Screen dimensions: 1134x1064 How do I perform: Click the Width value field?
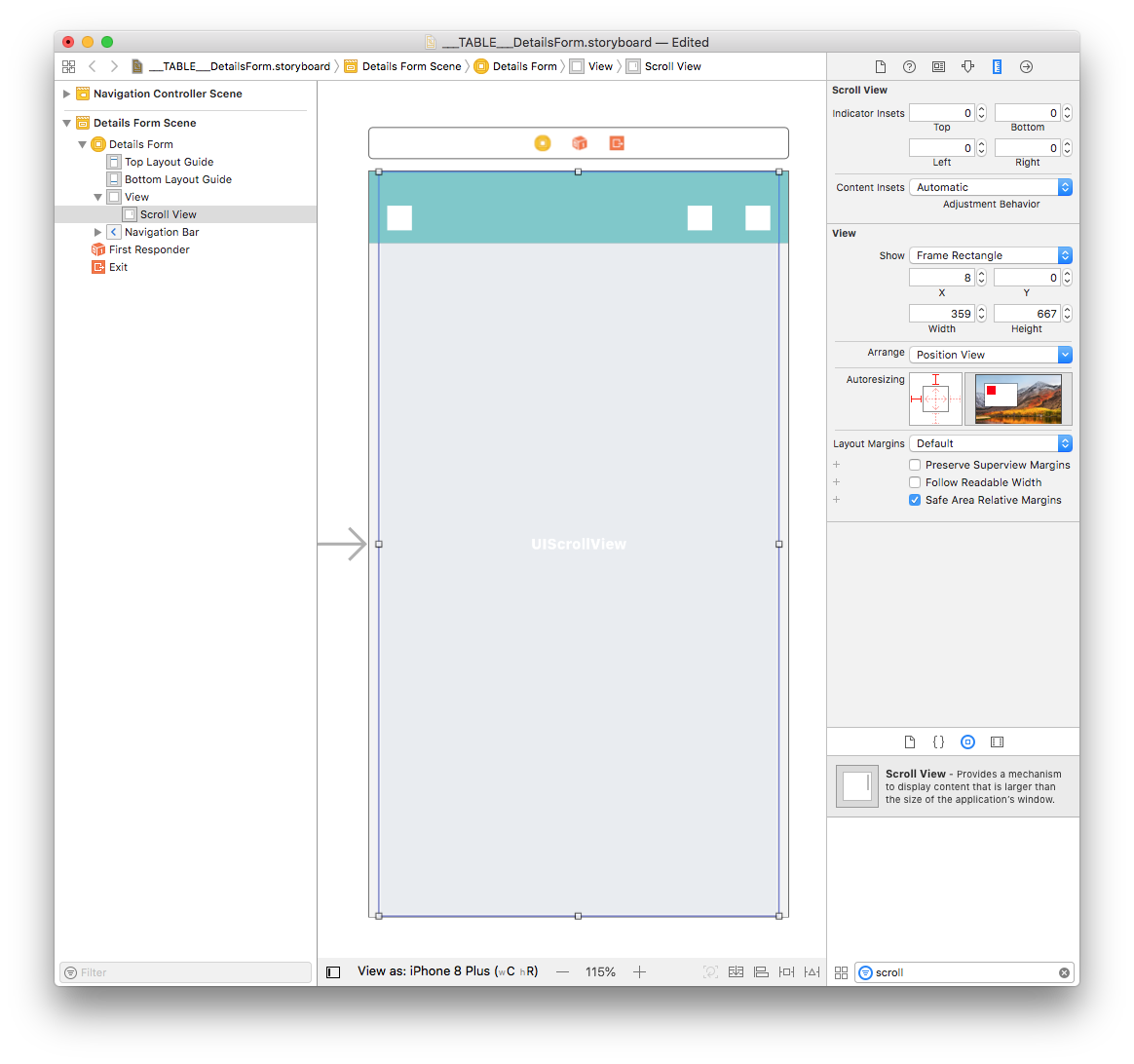(x=942, y=313)
